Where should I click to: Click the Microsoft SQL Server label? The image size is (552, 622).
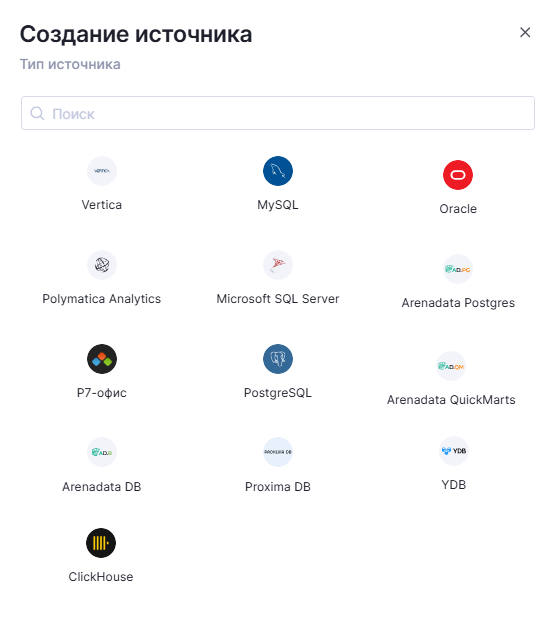pos(278,299)
